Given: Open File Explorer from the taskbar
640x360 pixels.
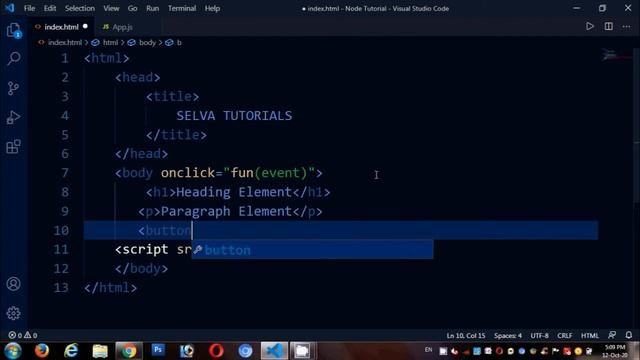Looking at the screenshot, I should (100, 351).
